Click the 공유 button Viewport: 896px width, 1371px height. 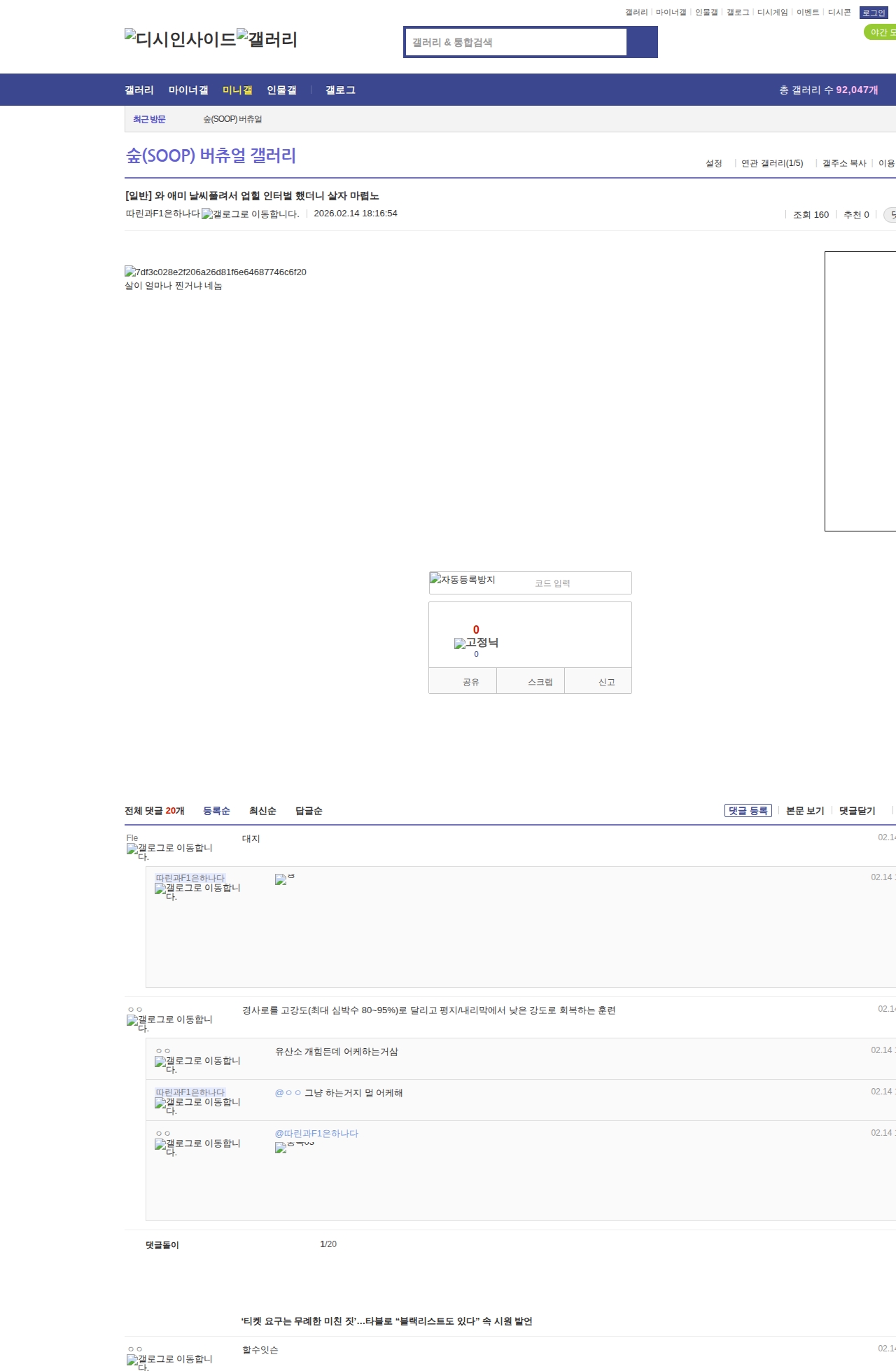tap(463, 681)
